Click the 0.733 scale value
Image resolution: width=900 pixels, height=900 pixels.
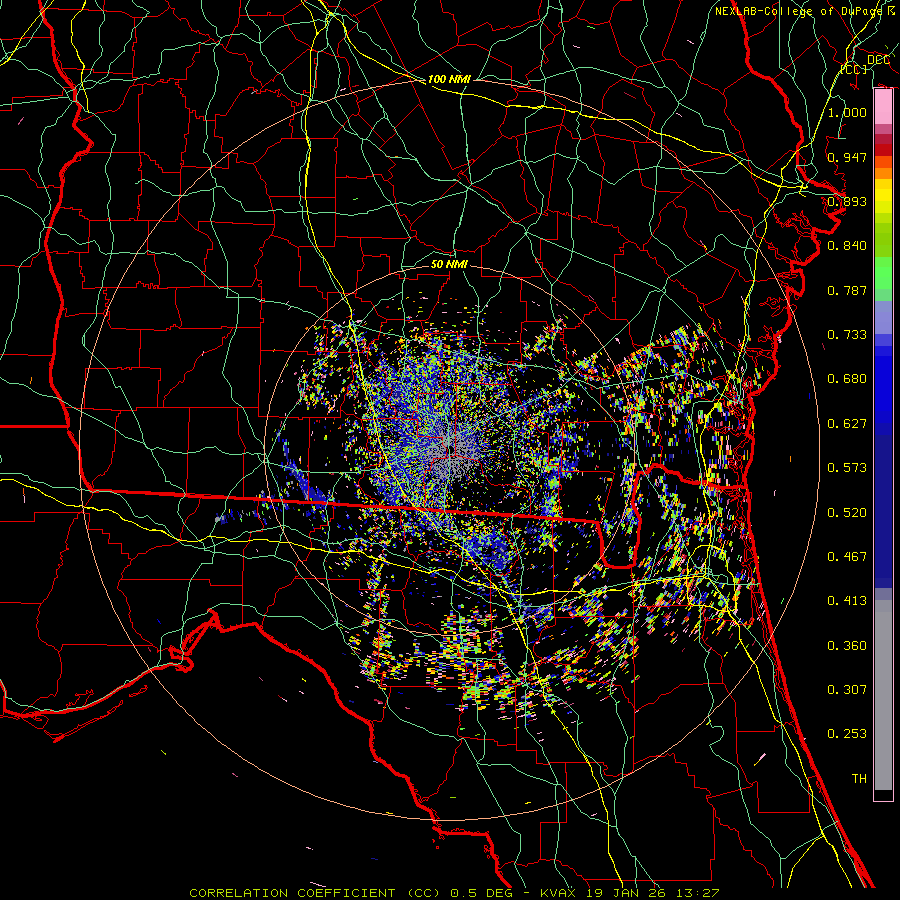[847, 335]
